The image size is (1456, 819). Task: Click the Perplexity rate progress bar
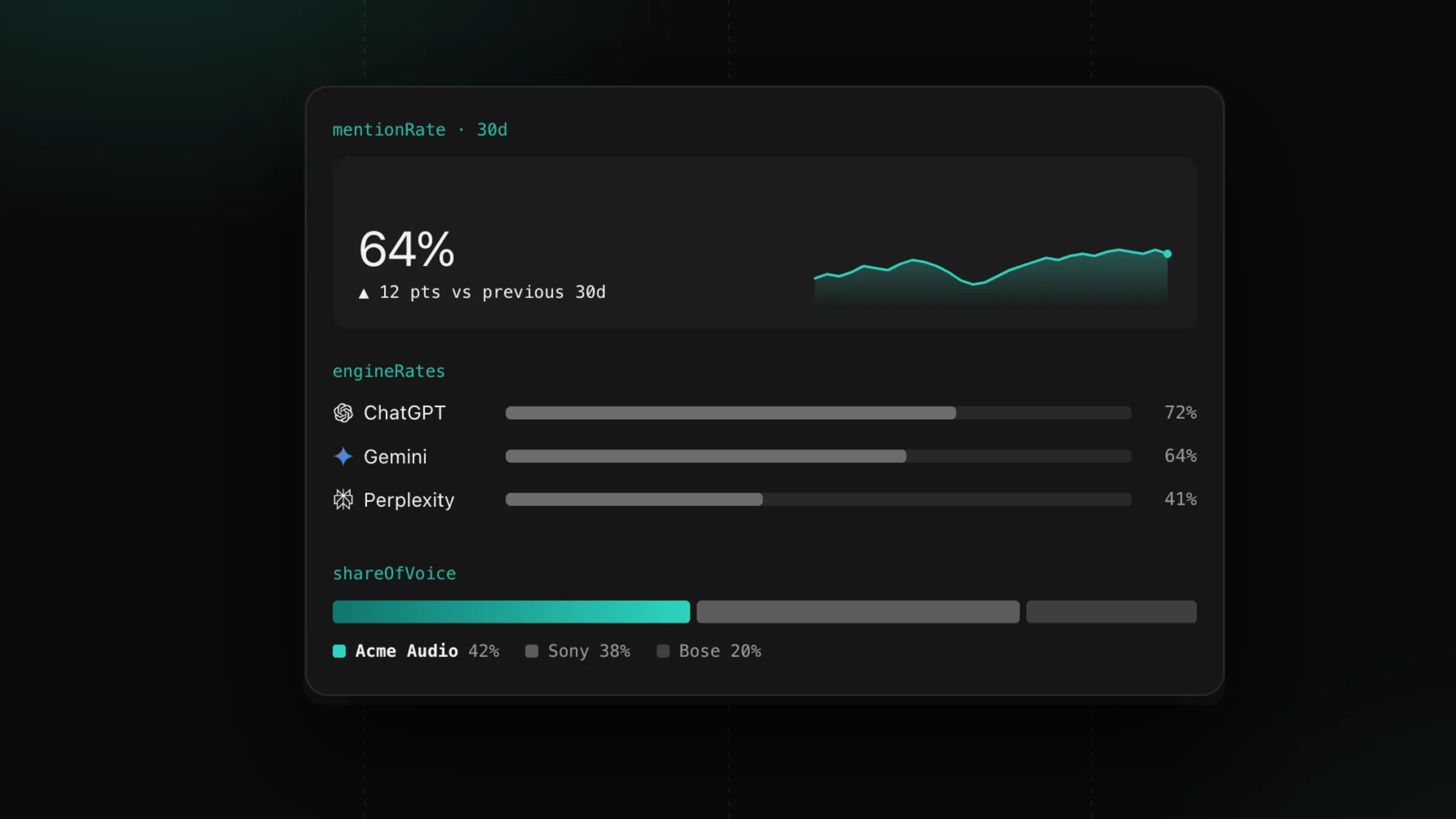[x=818, y=499]
